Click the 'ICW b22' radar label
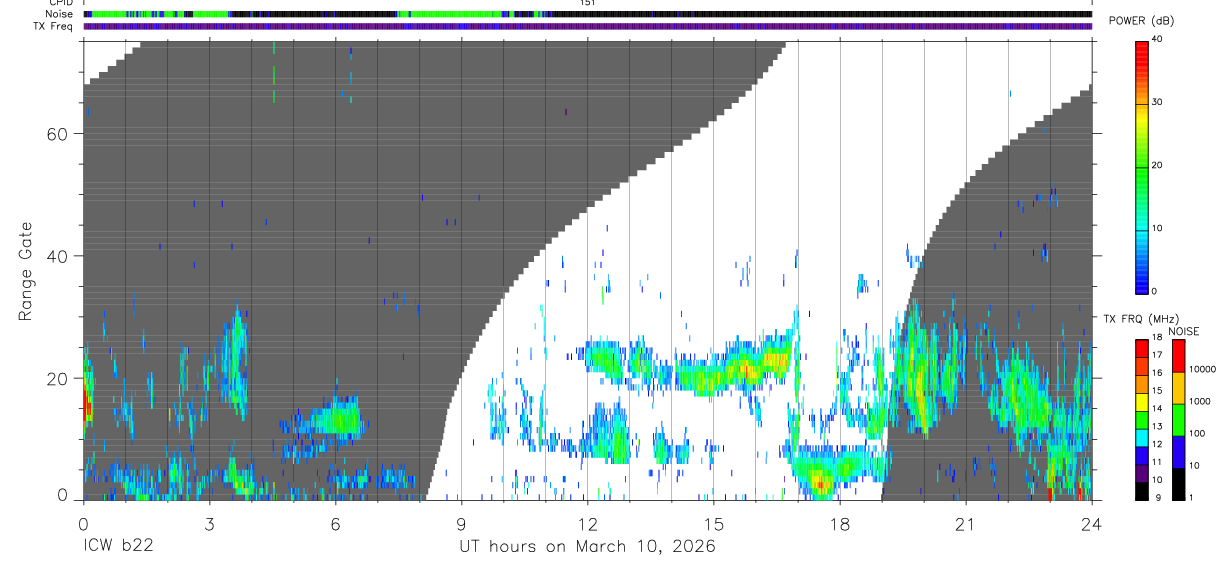Screen dimensions: 1228x567 (118, 547)
